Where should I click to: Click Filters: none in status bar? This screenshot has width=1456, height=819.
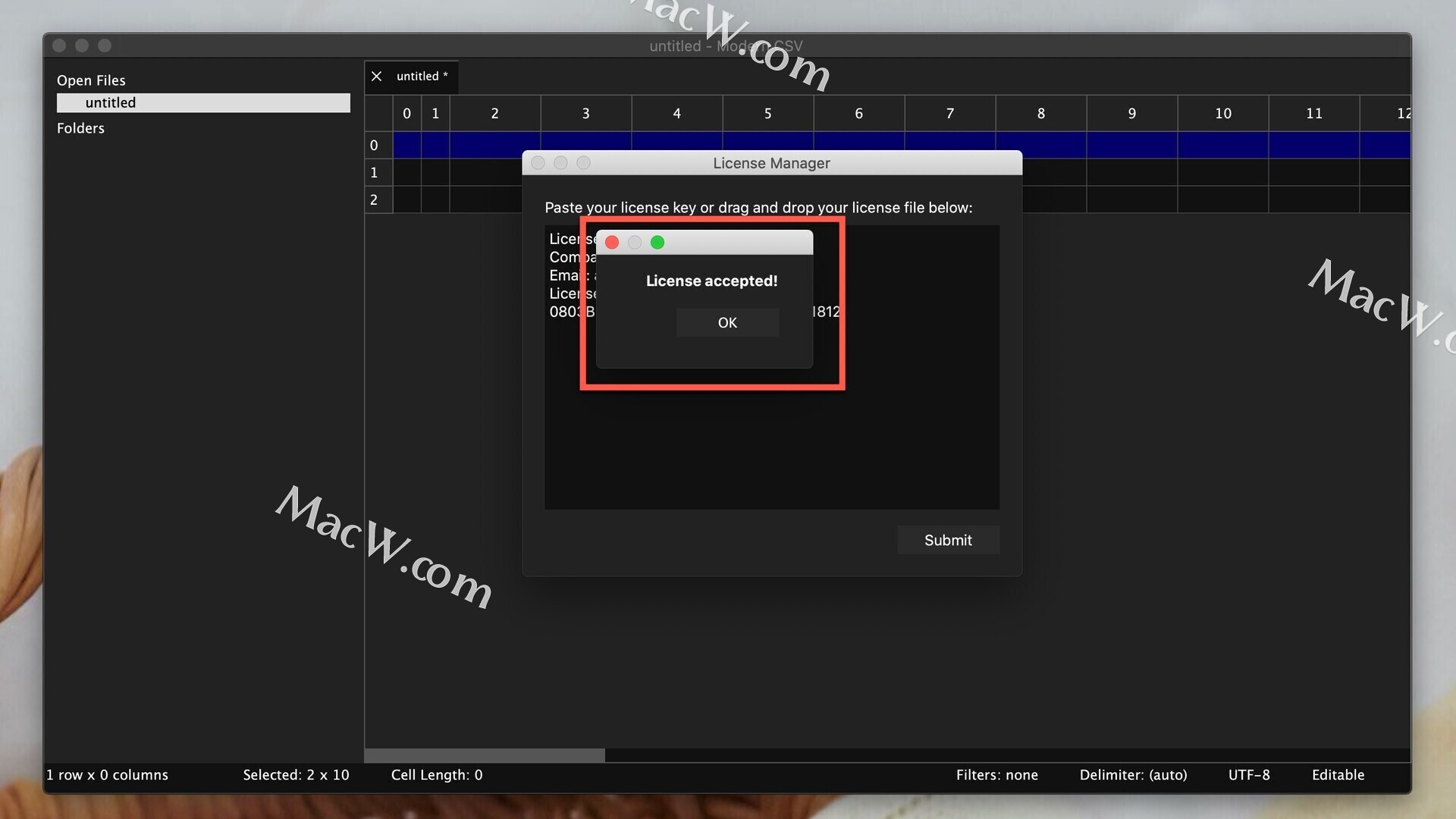(x=996, y=775)
